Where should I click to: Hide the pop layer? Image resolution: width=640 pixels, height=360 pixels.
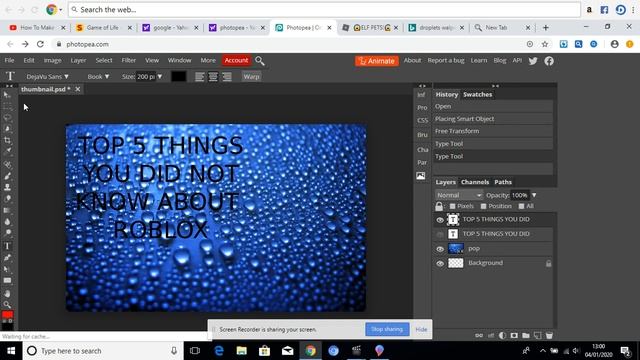[440, 249]
